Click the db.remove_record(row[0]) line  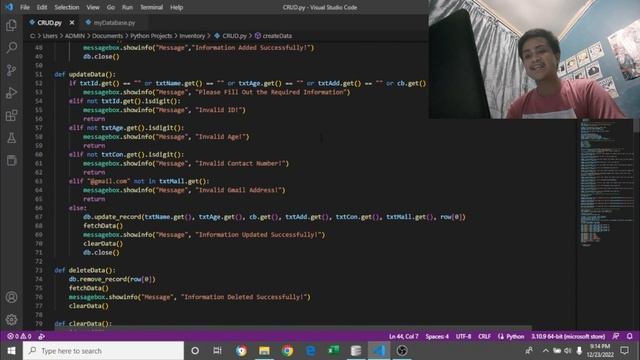click(112, 279)
